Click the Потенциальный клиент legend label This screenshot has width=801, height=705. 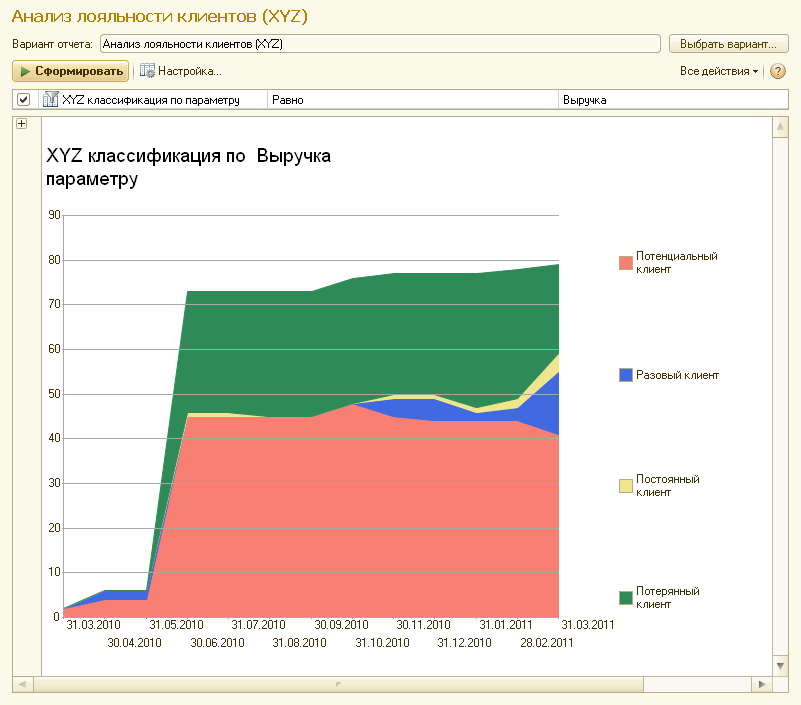[x=676, y=263]
